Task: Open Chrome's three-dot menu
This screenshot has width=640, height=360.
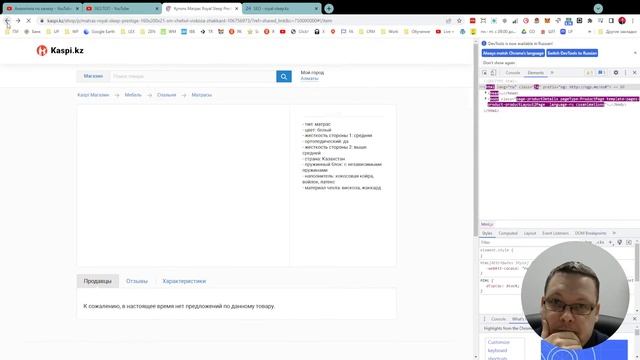Action: click(x=633, y=20)
